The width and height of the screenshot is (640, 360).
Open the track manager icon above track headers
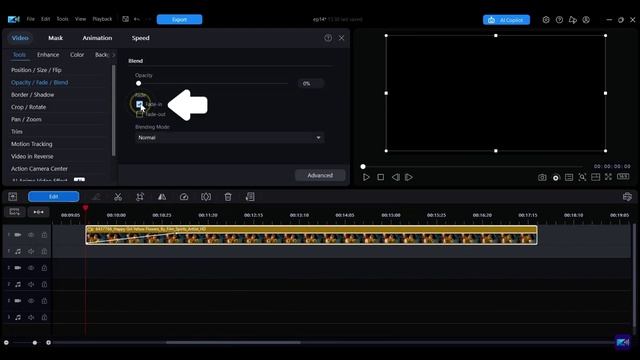point(15,212)
